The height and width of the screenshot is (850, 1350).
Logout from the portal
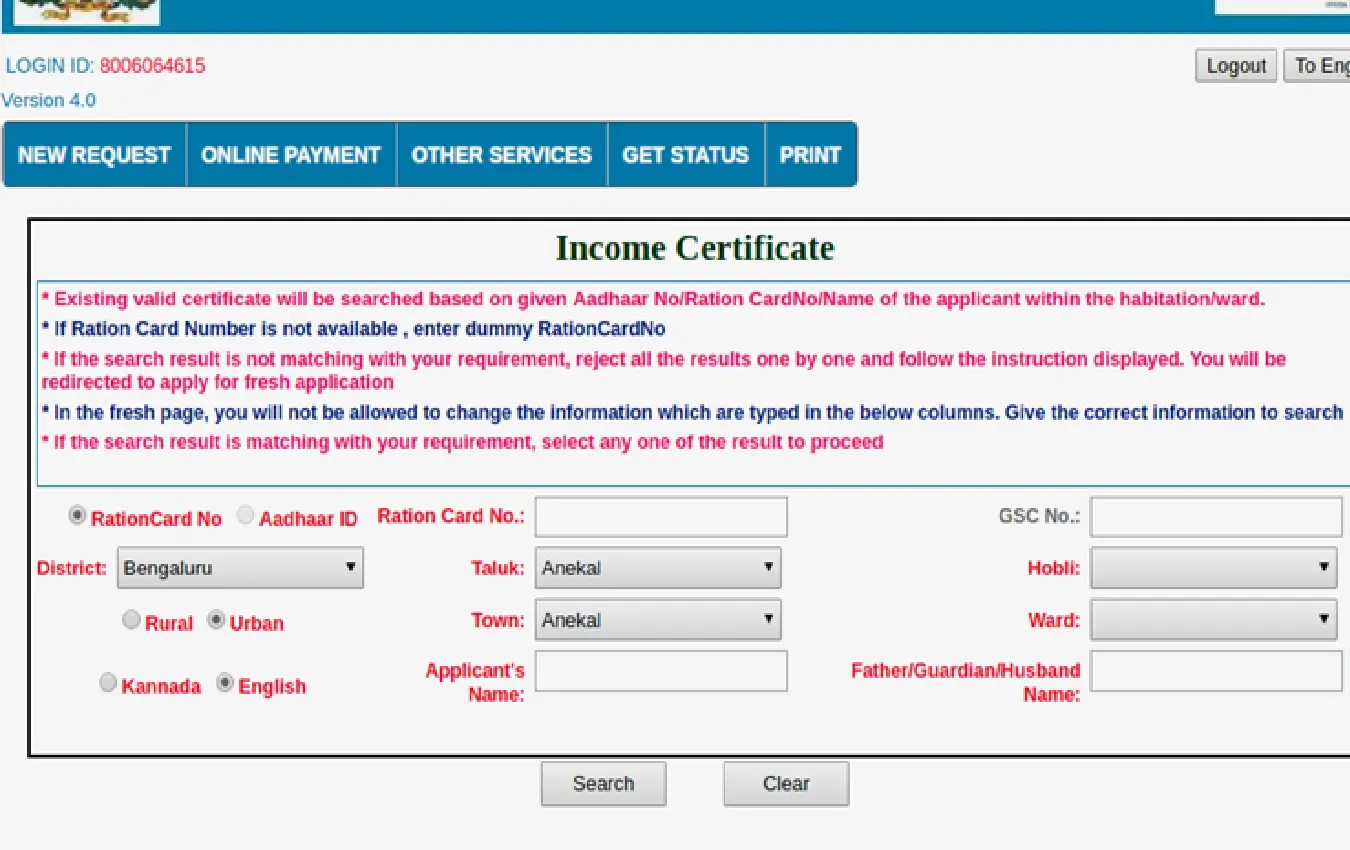1236,65
